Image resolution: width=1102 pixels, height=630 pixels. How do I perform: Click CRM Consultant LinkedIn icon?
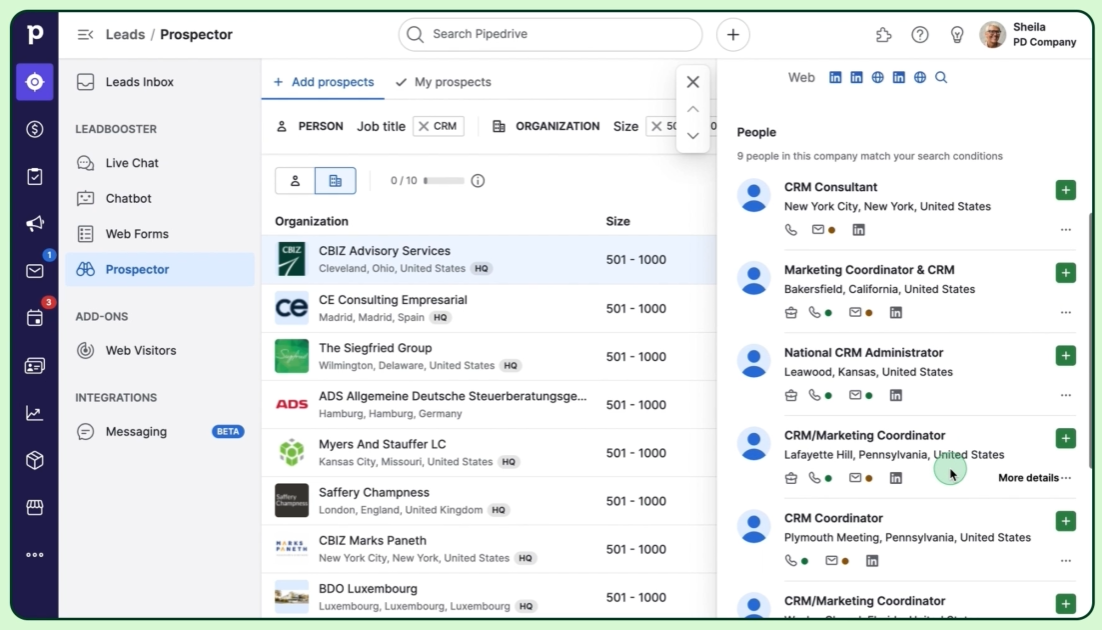click(859, 230)
